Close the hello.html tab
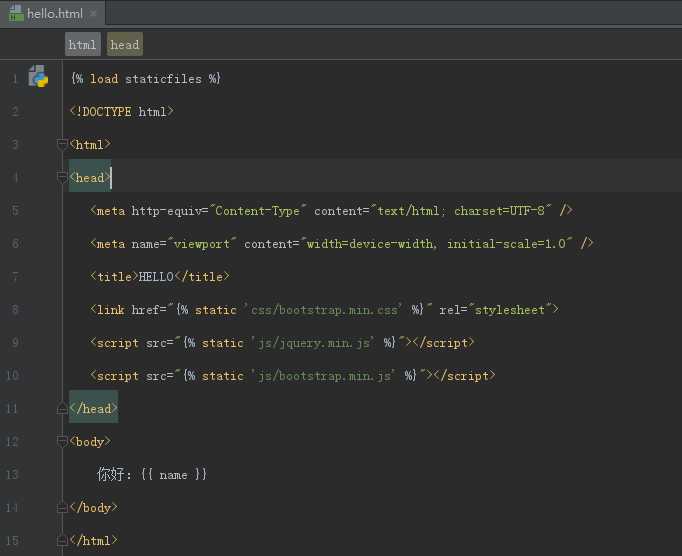 click(93, 13)
